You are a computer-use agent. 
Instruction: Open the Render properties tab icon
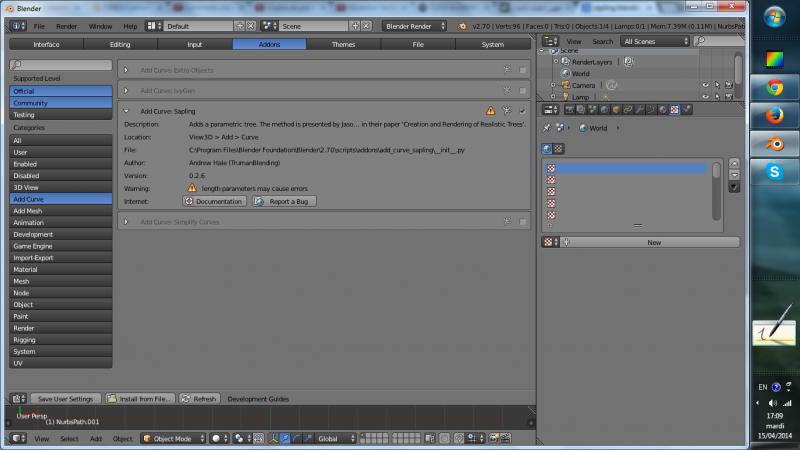[x=569, y=110]
